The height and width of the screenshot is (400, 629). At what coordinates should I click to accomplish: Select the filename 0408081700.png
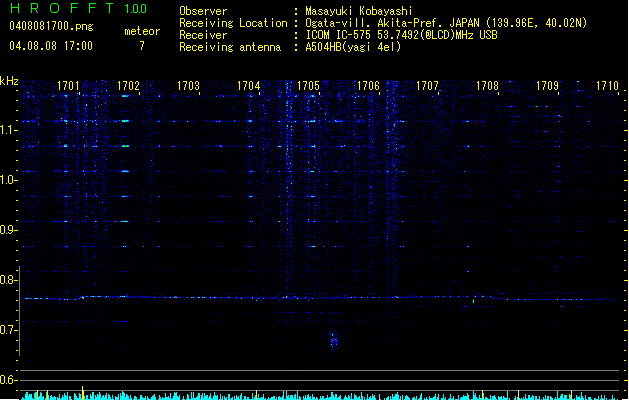(51, 26)
